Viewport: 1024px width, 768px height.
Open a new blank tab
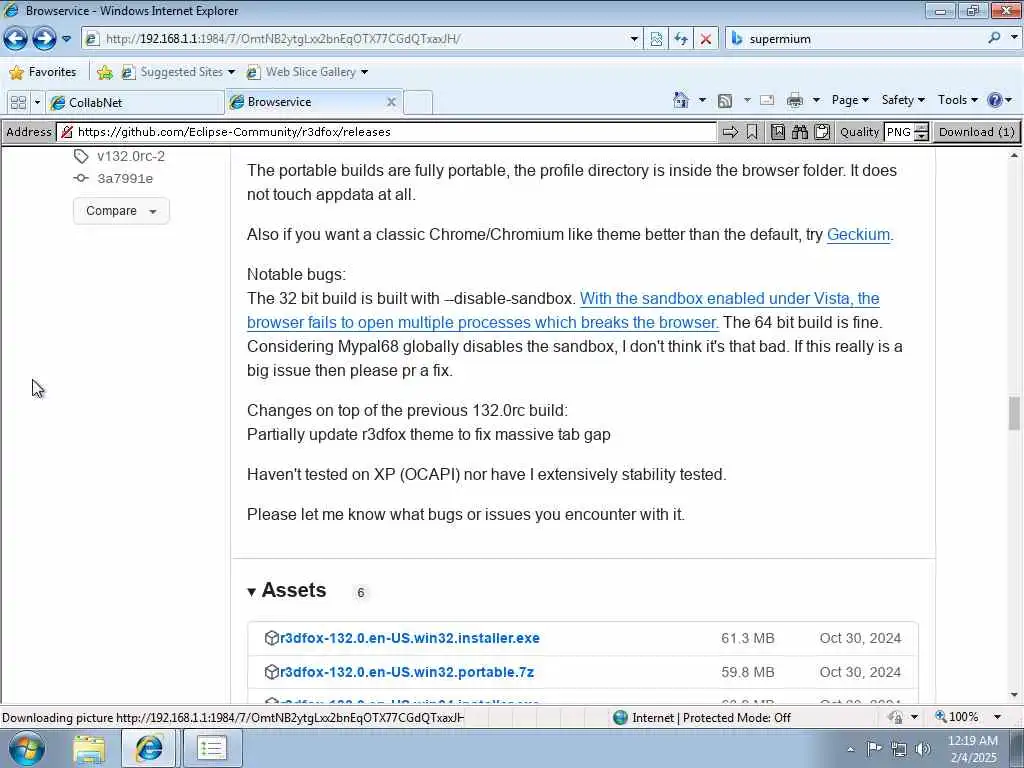(x=418, y=103)
